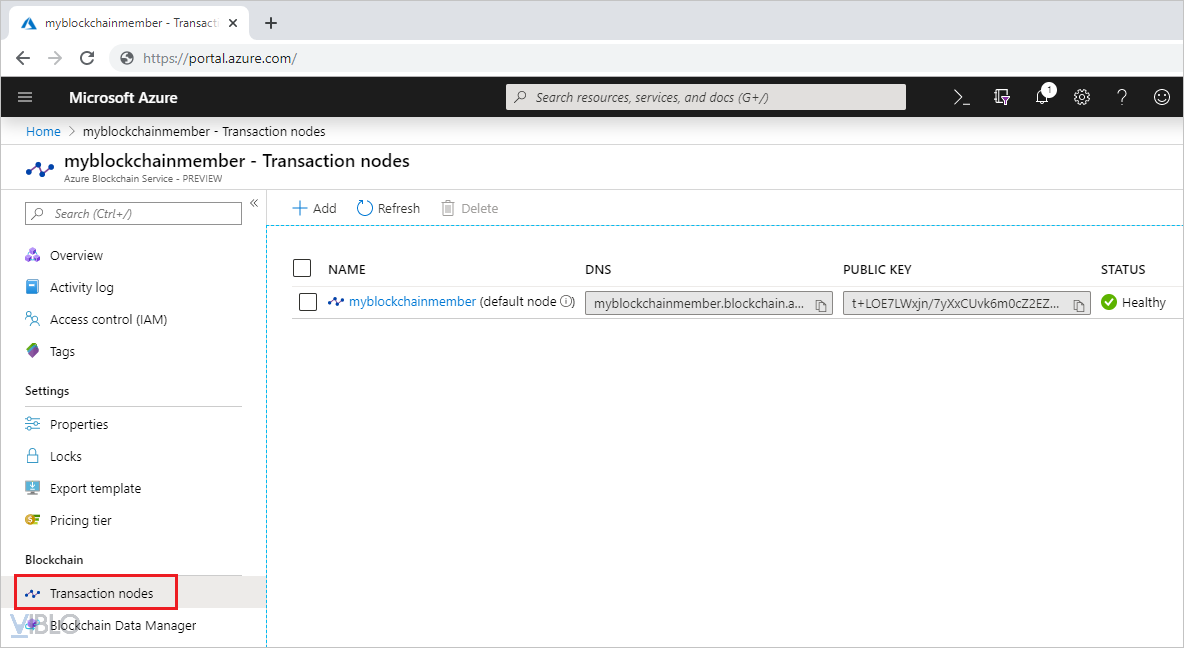The image size is (1184, 648).
Task: Open portal settings gear
Action: pyautogui.click(x=1082, y=97)
